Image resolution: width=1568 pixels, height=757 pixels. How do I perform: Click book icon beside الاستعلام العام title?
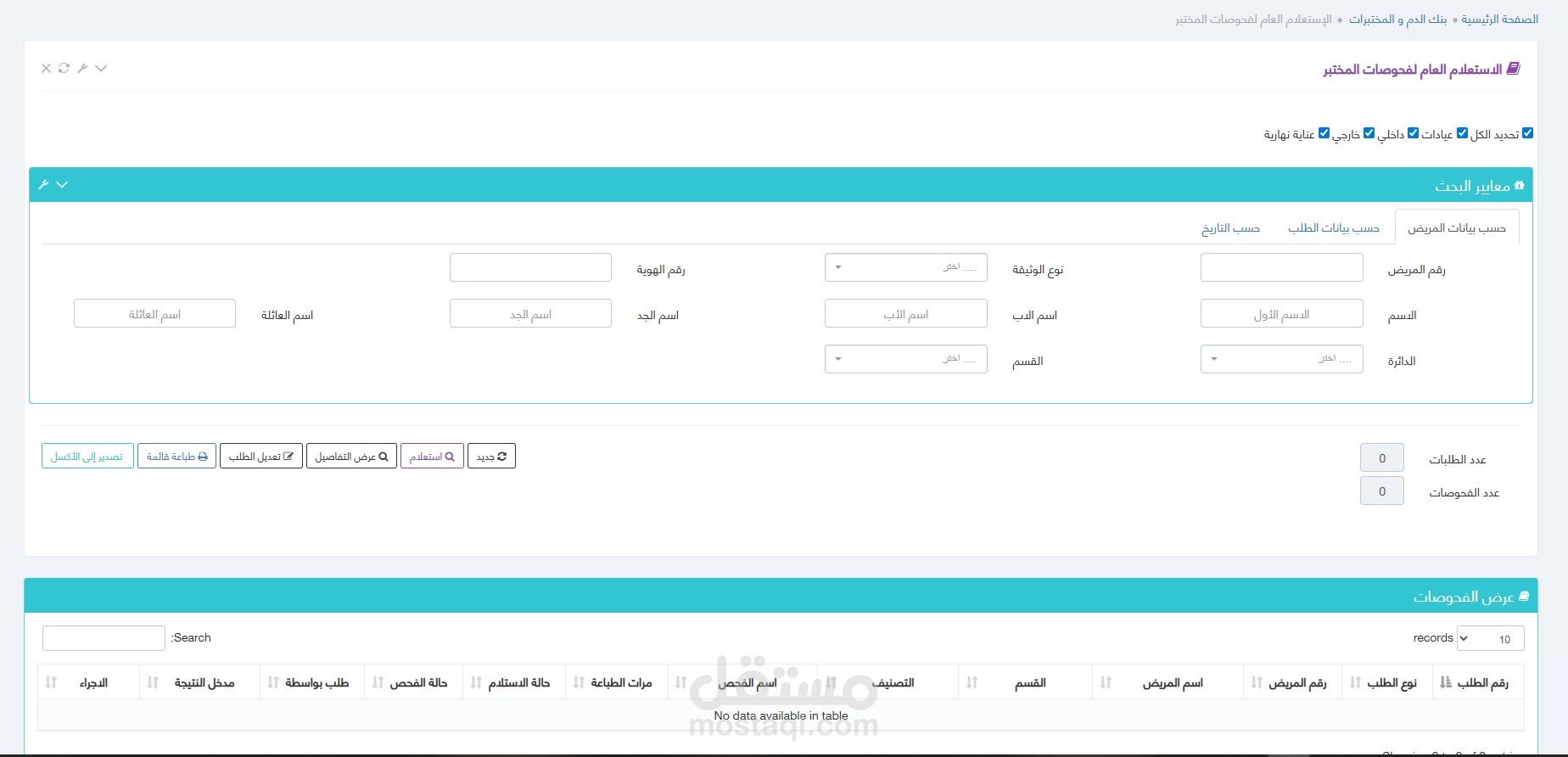[1514, 69]
